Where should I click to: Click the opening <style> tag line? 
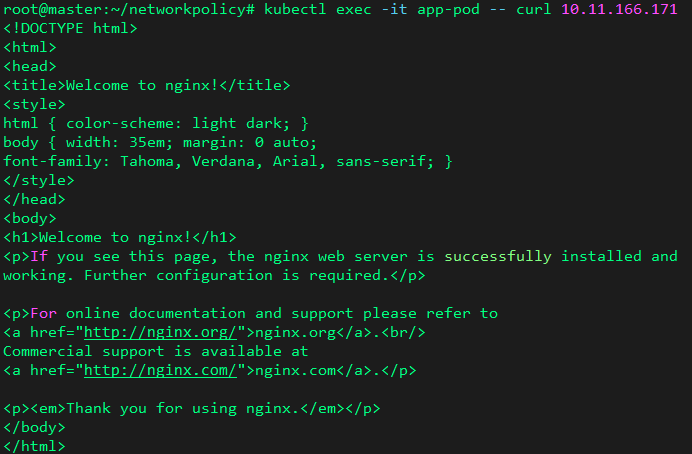click(x=34, y=104)
